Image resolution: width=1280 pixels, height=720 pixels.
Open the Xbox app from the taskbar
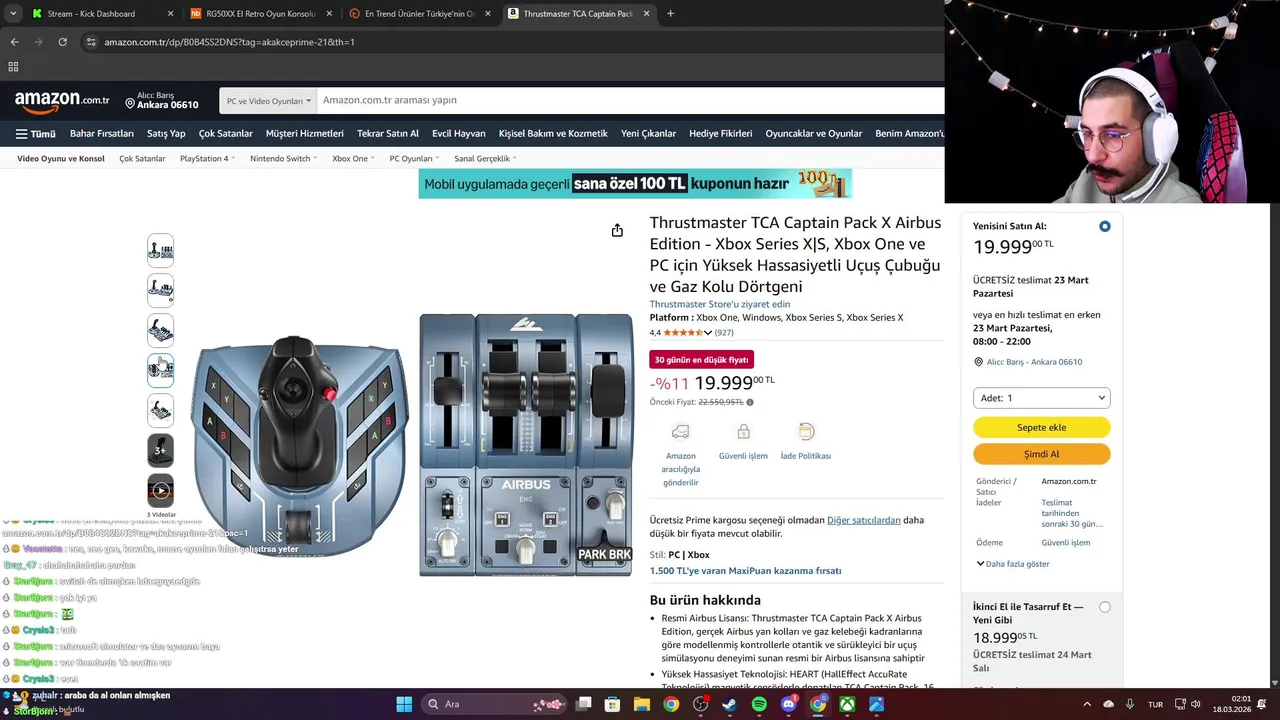click(x=847, y=704)
